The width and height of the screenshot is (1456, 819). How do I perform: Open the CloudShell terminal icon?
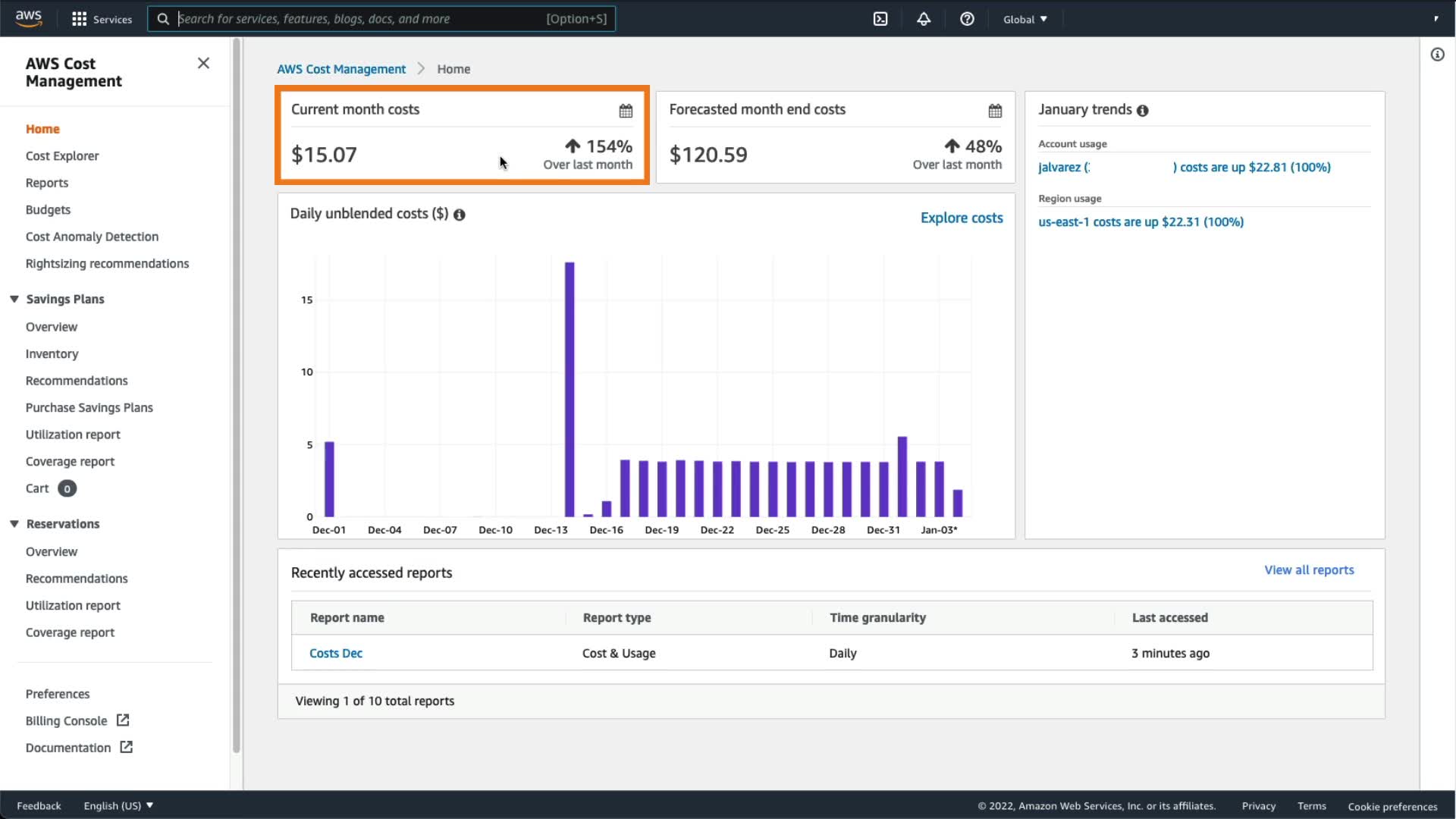tap(880, 19)
